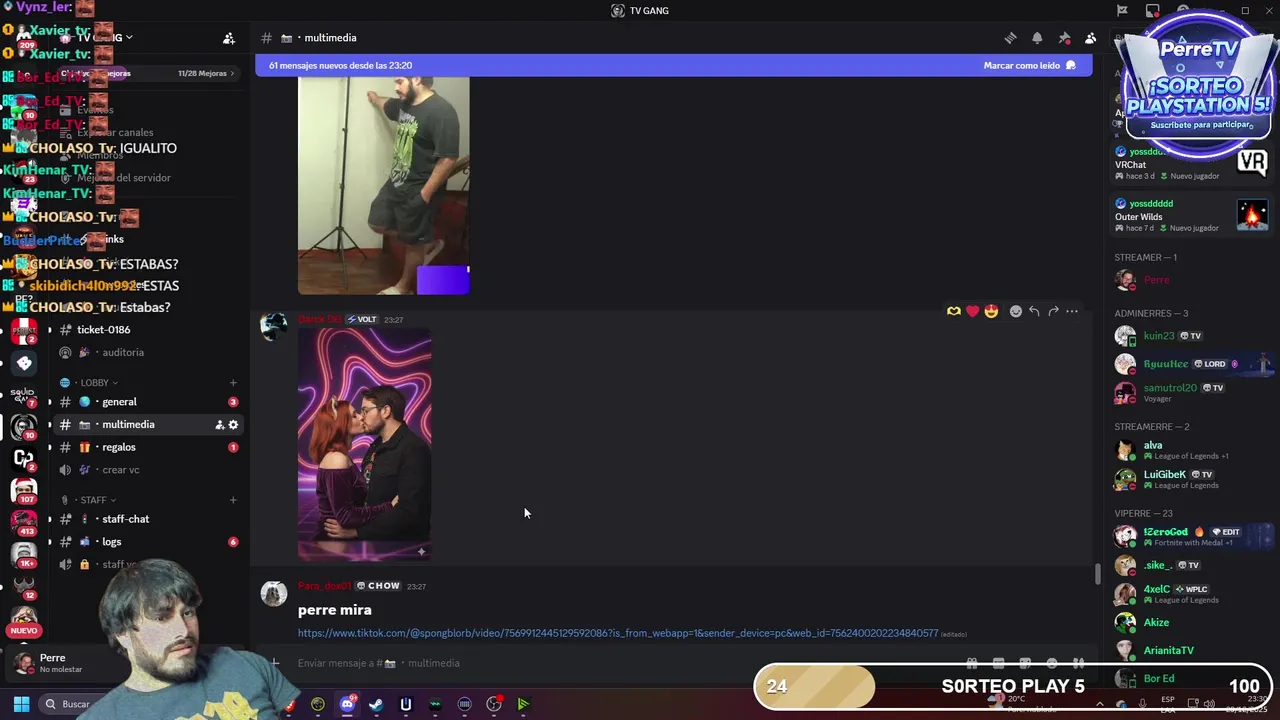Join the crear vc voice channel
Screen dimensions: 1280x720
[x=120, y=470]
